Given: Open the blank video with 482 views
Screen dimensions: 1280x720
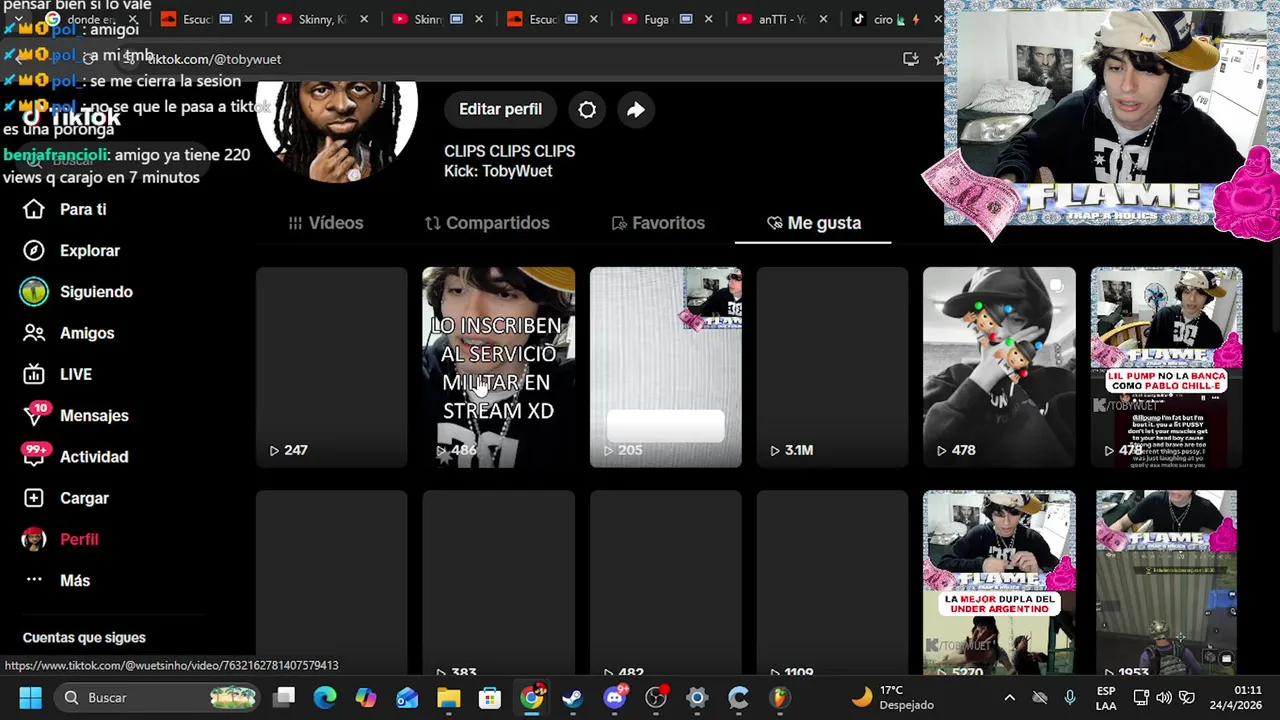Looking at the screenshot, I should coord(665,583).
